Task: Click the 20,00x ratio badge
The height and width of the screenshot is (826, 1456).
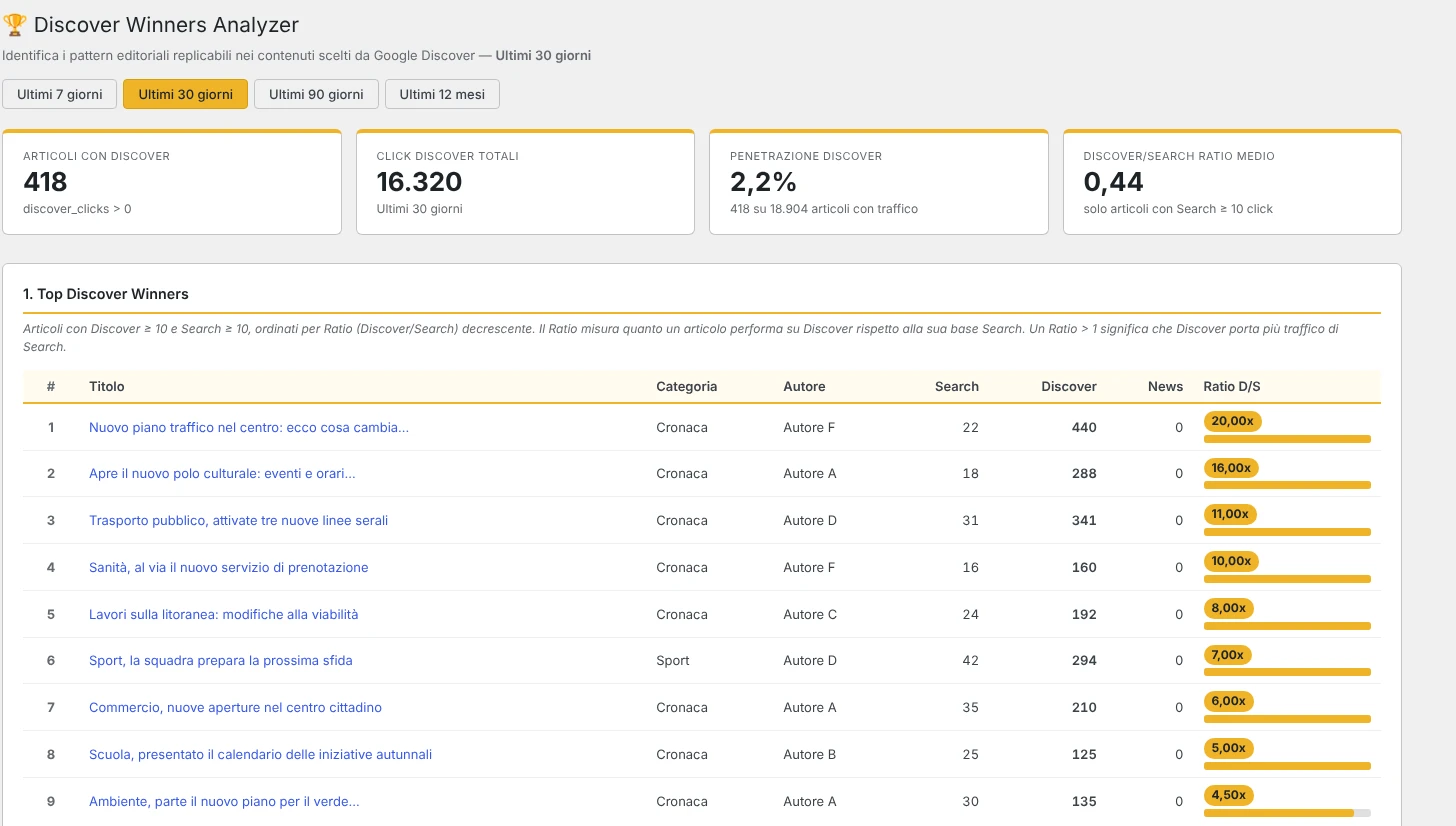Action: pos(1232,421)
